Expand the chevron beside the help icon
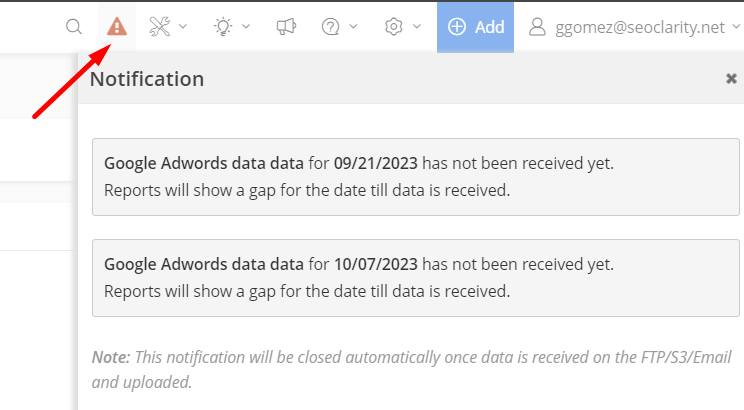Screen dimensions: 744x410 point(354,27)
